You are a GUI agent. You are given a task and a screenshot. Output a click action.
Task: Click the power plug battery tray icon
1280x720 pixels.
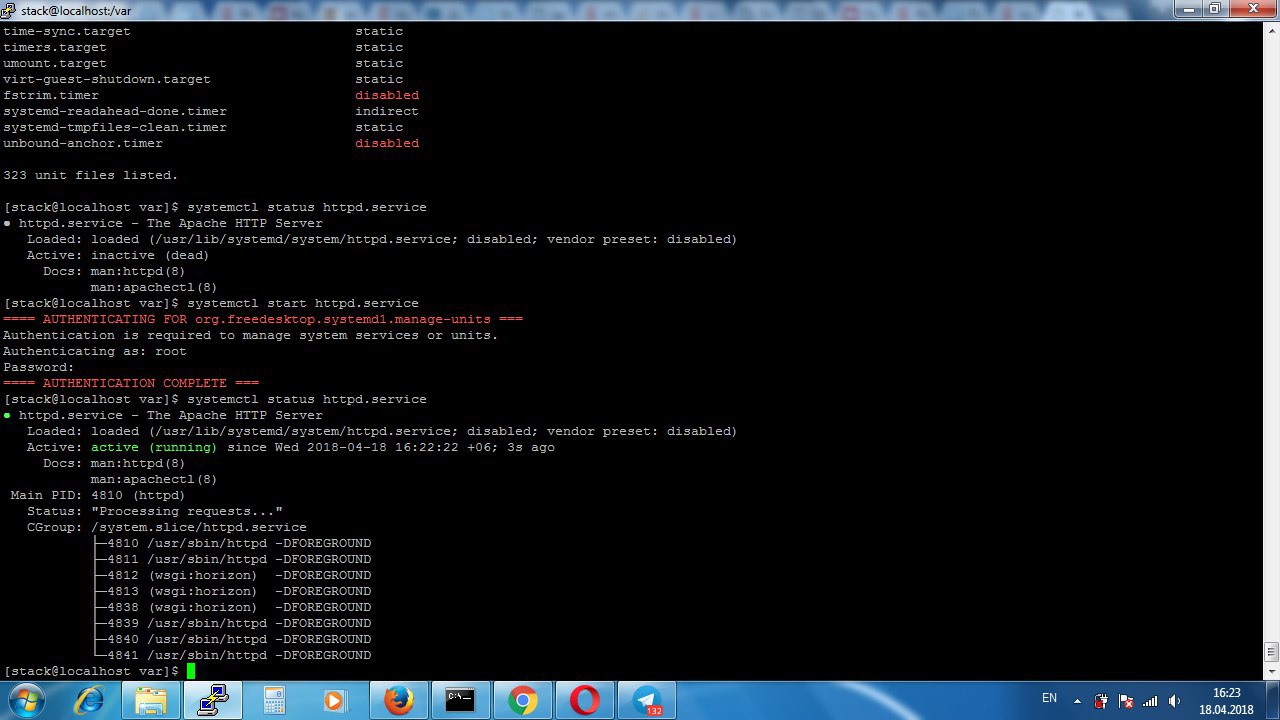point(1101,701)
